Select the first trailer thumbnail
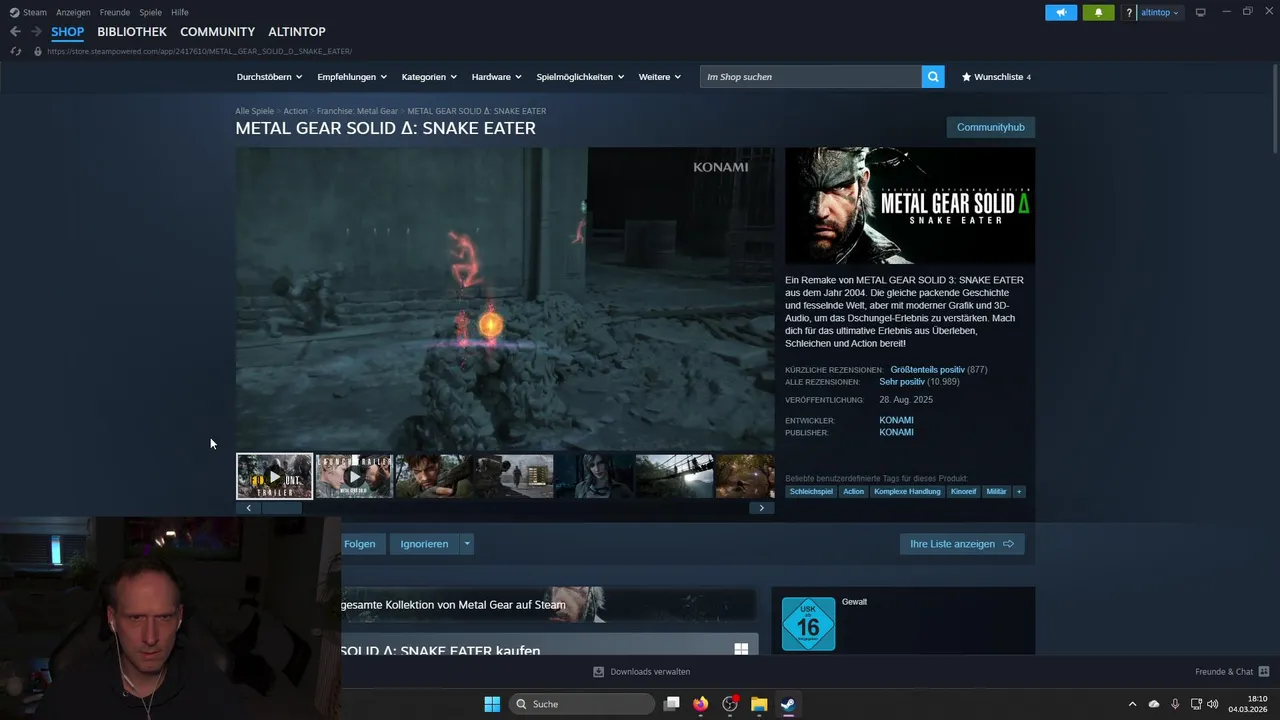Viewport: 1280px width, 720px height. coord(275,476)
